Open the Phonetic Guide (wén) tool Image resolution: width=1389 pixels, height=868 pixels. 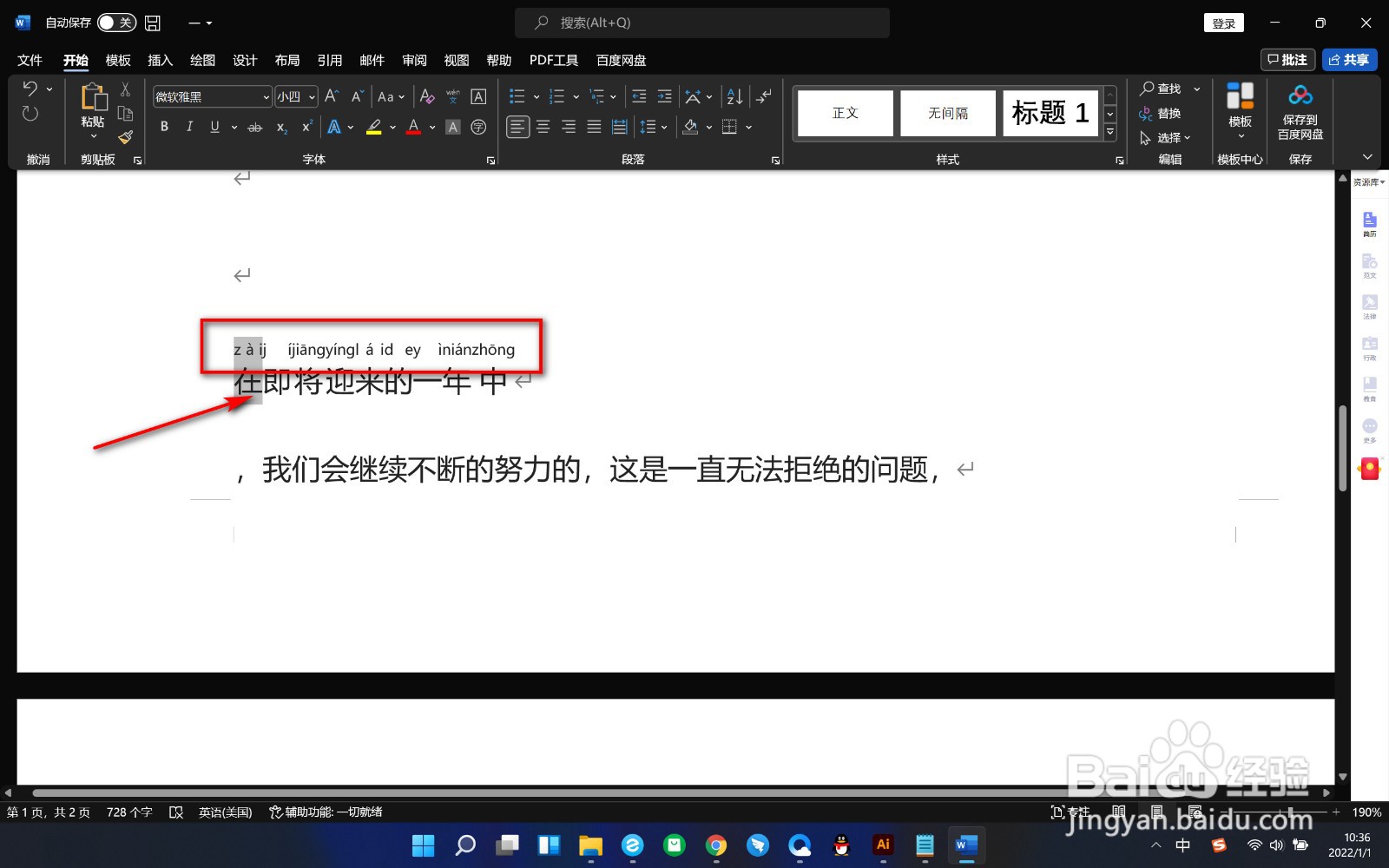[x=452, y=96]
